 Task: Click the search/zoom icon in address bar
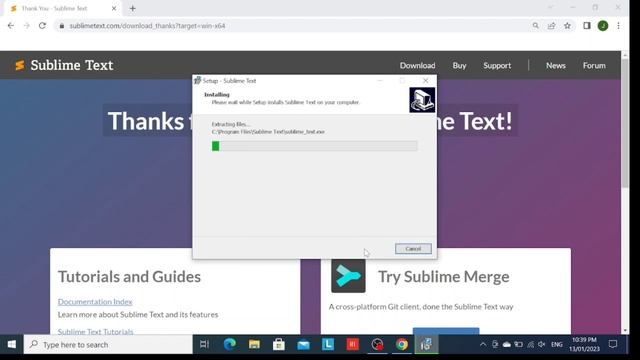tap(536, 26)
